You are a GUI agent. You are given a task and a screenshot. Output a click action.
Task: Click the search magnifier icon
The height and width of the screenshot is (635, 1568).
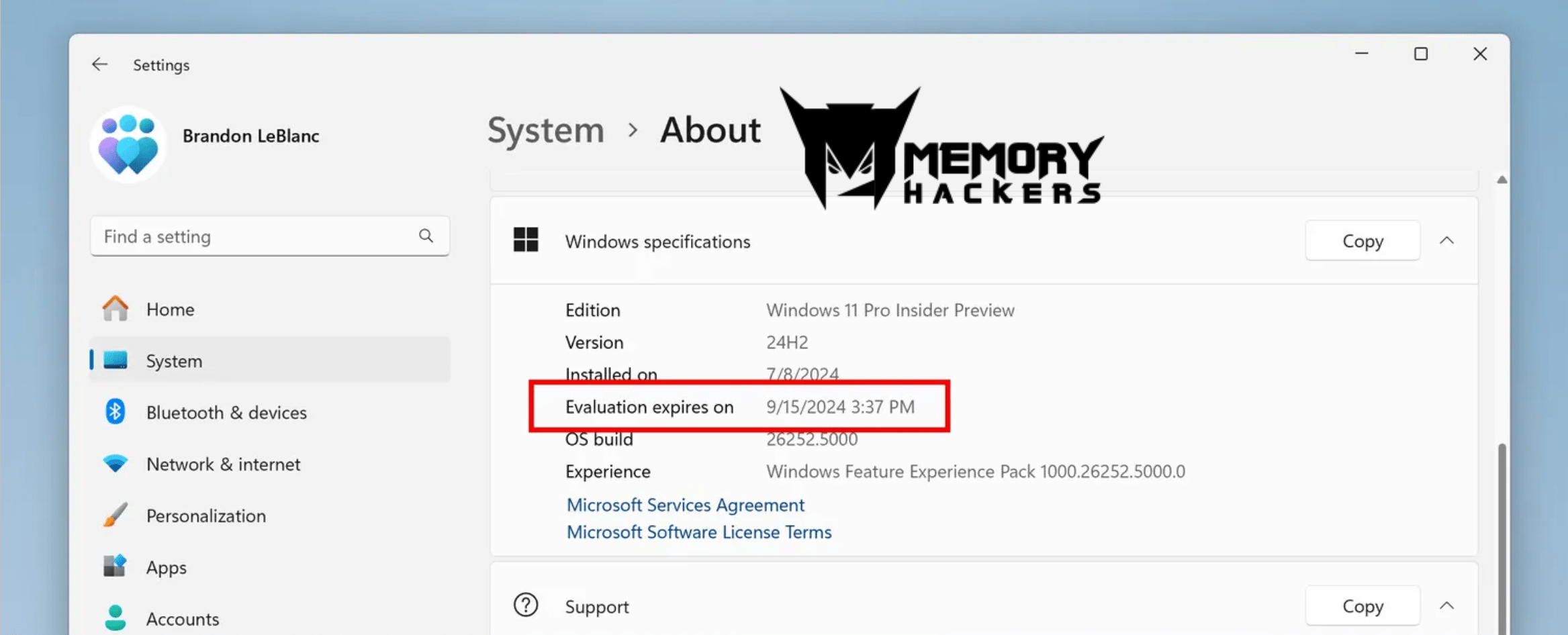(426, 236)
